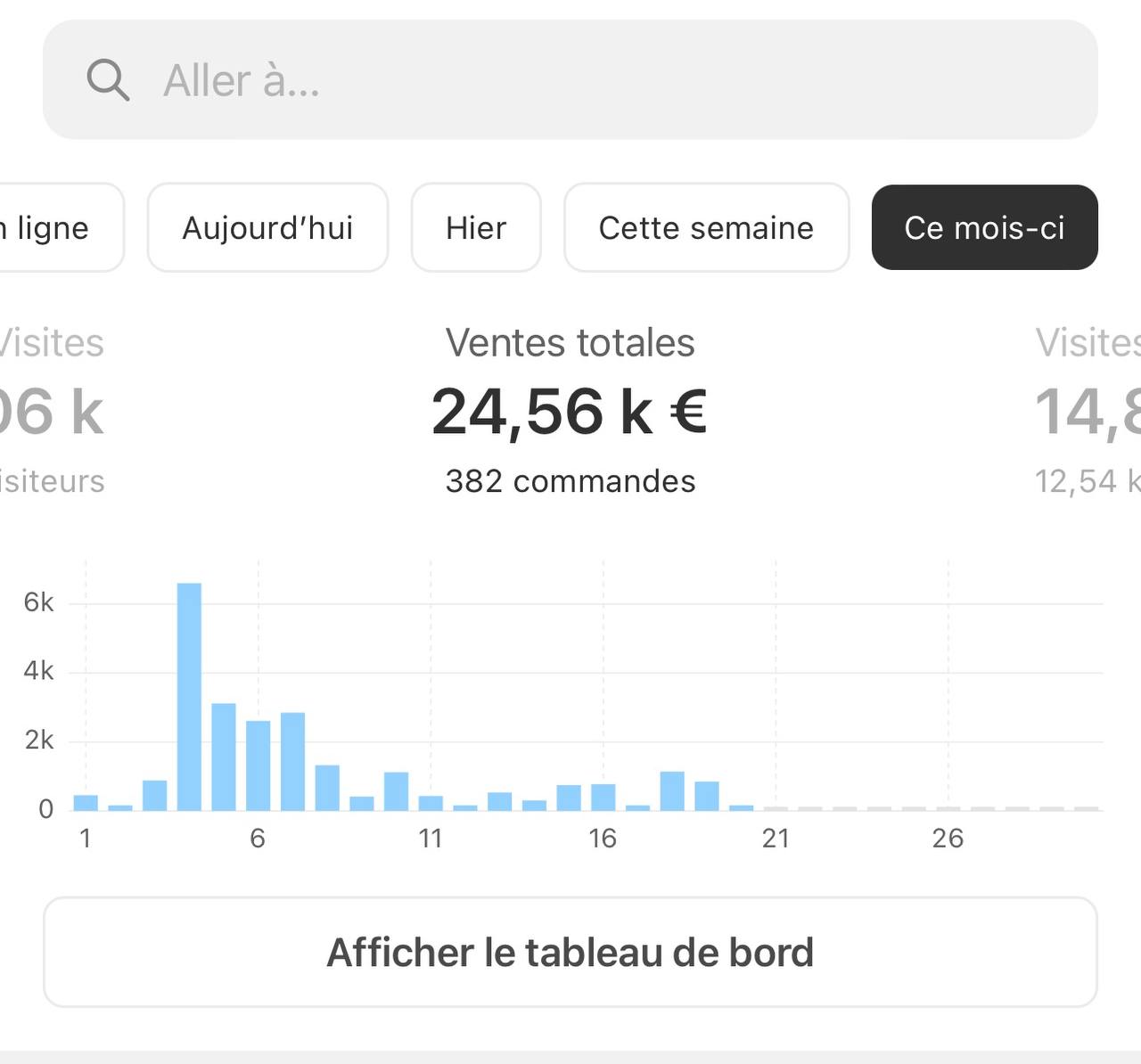Tap the 24,56 k € sales figure

pyautogui.click(x=570, y=412)
